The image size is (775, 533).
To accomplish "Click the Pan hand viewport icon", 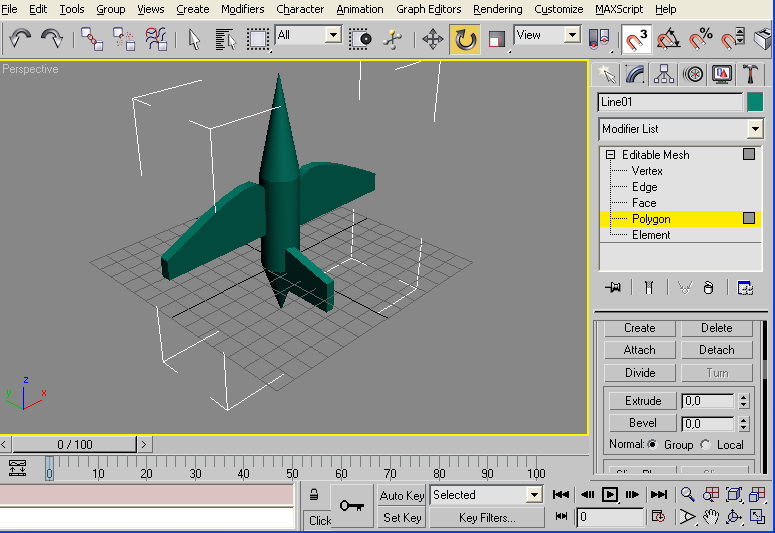I will 710,517.
